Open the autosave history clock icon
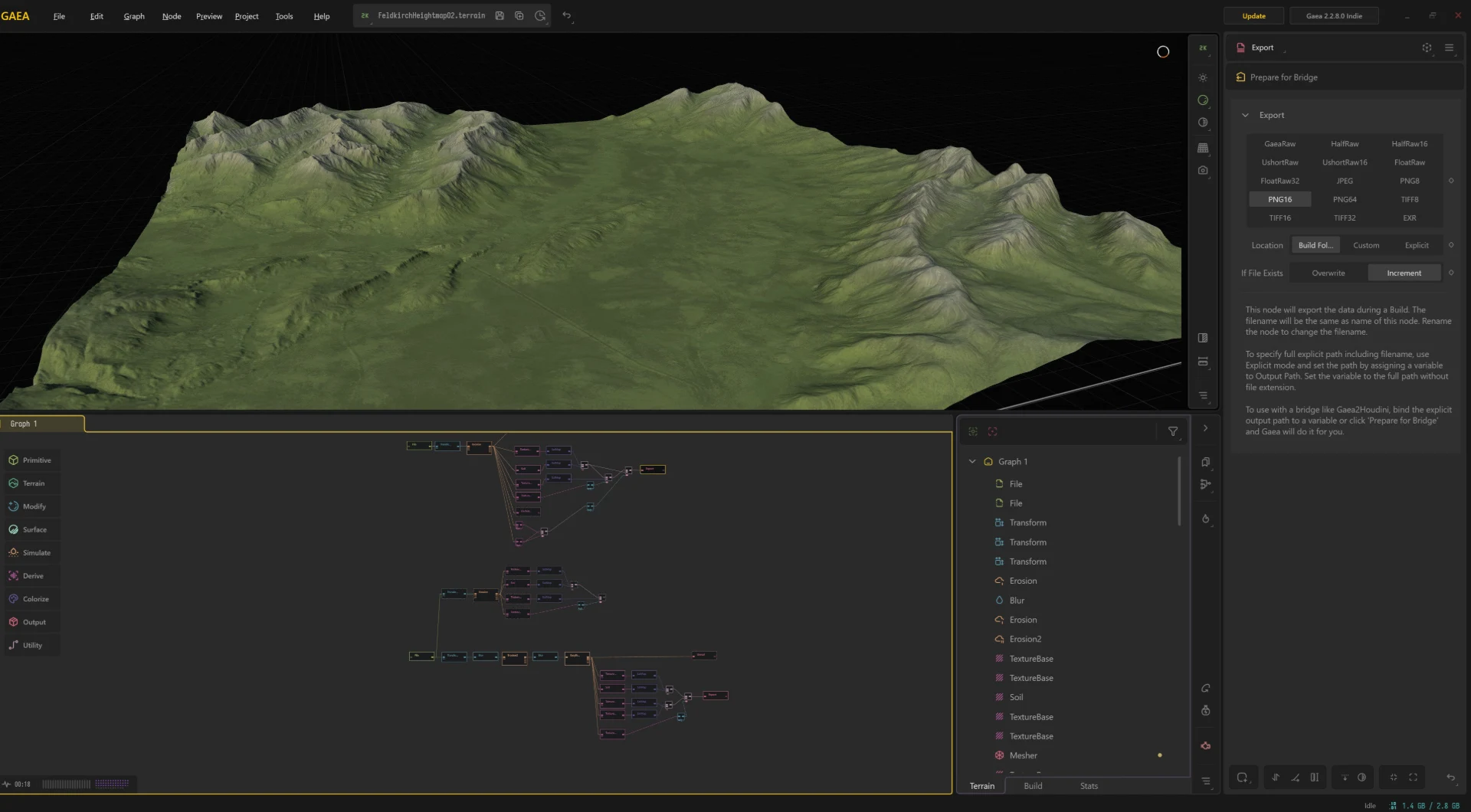1471x812 pixels. (540, 15)
